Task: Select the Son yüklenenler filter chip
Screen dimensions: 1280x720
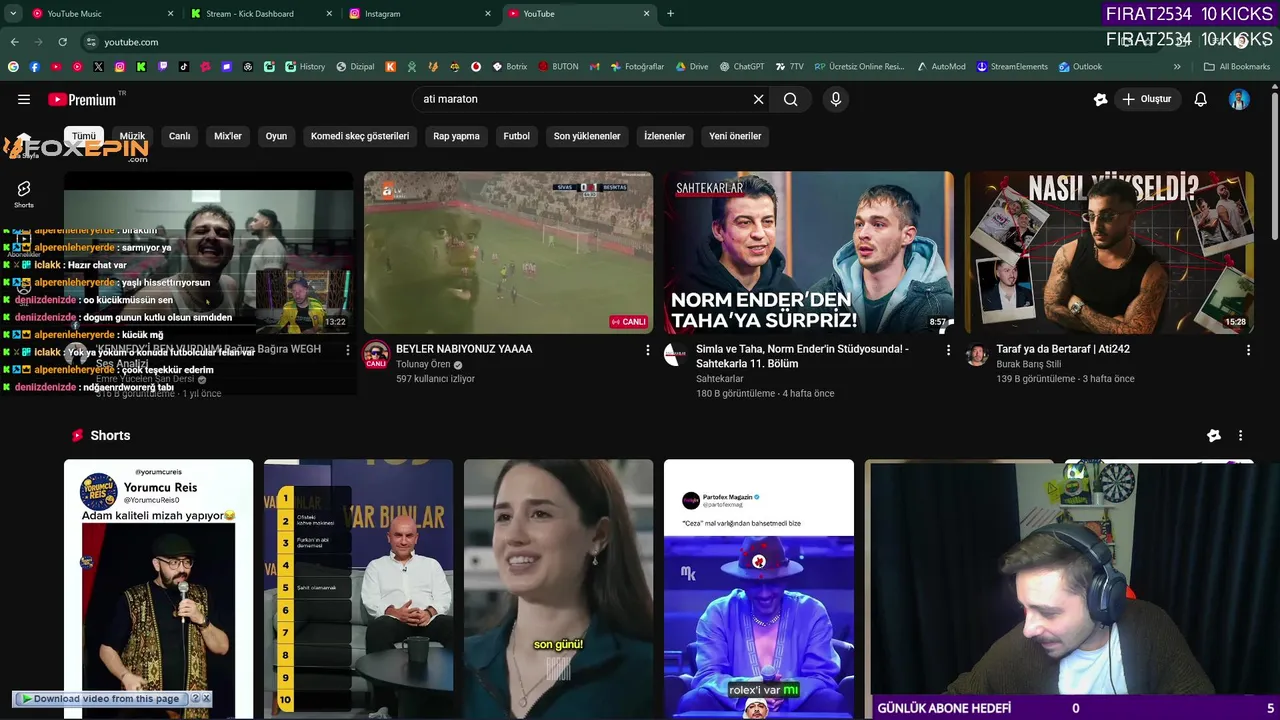Action: pos(587,136)
